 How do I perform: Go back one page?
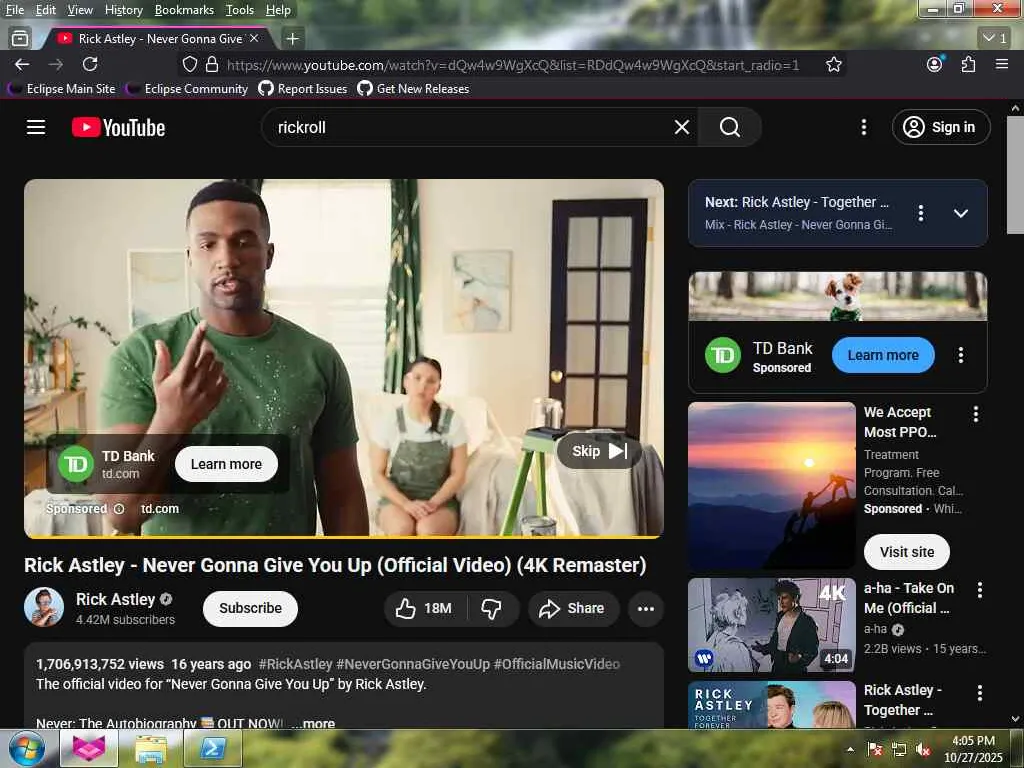pyautogui.click(x=22, y=64)
